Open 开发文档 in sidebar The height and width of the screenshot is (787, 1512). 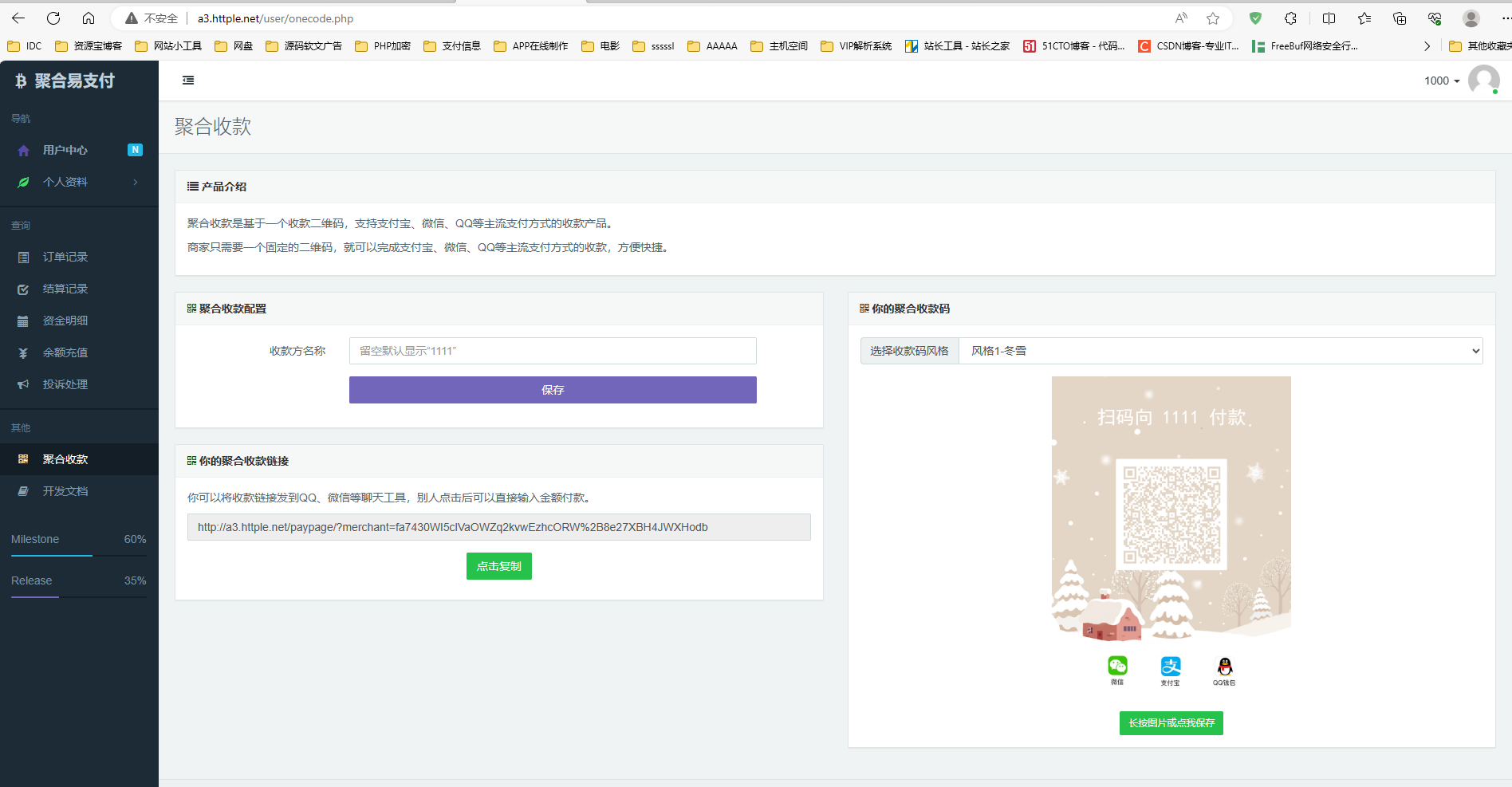point(79,491)
